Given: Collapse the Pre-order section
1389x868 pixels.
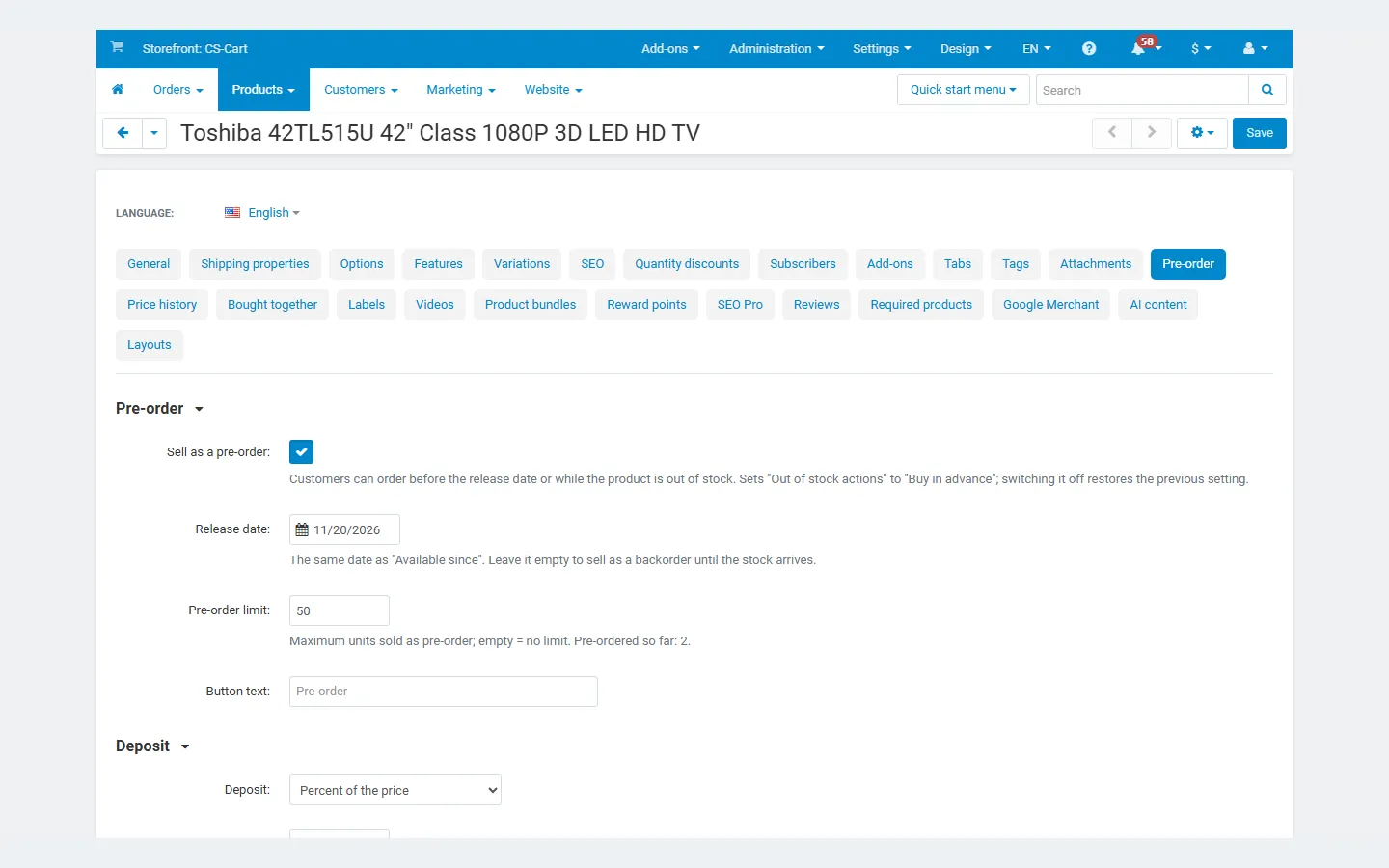Looking at the screenshot, I should [x=160, y=409].
